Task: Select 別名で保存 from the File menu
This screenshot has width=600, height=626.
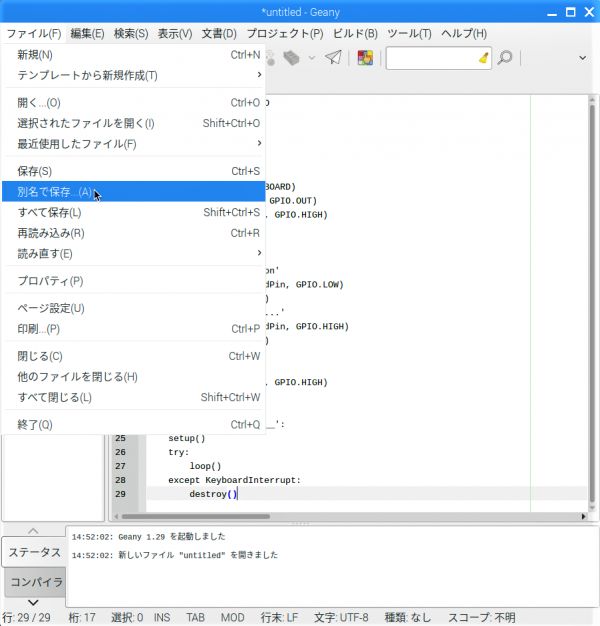Action: coord(55,192)
